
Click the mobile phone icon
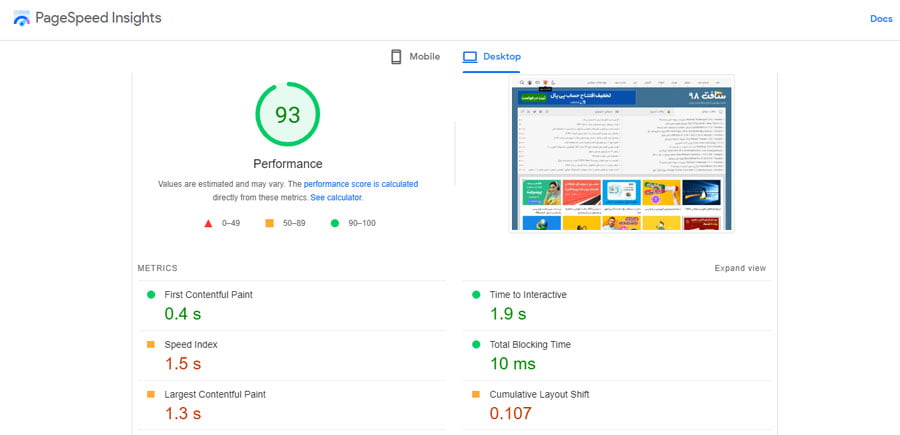click(x=396, y=57)
